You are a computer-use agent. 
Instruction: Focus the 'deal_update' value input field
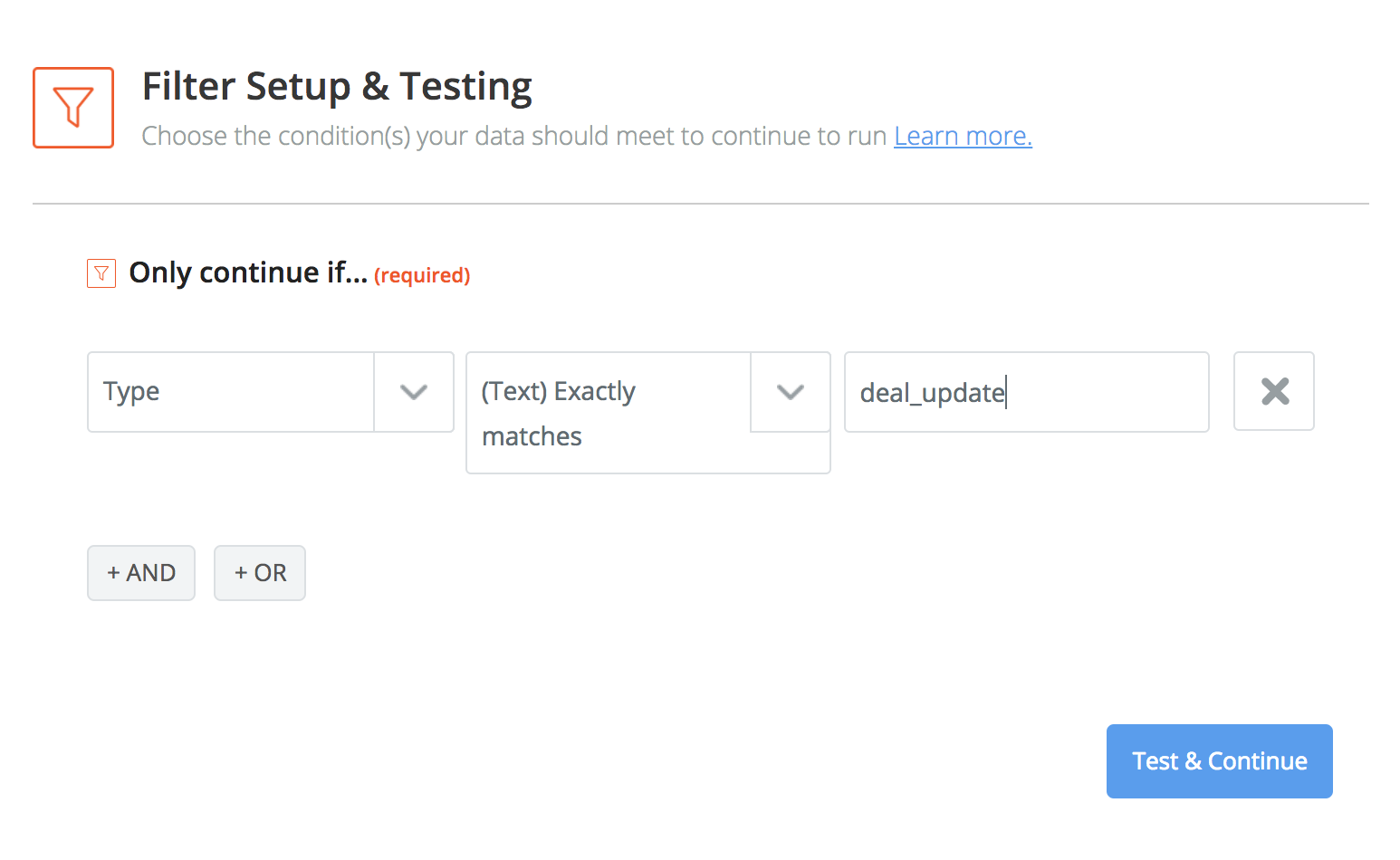[x=1027, y=392]
